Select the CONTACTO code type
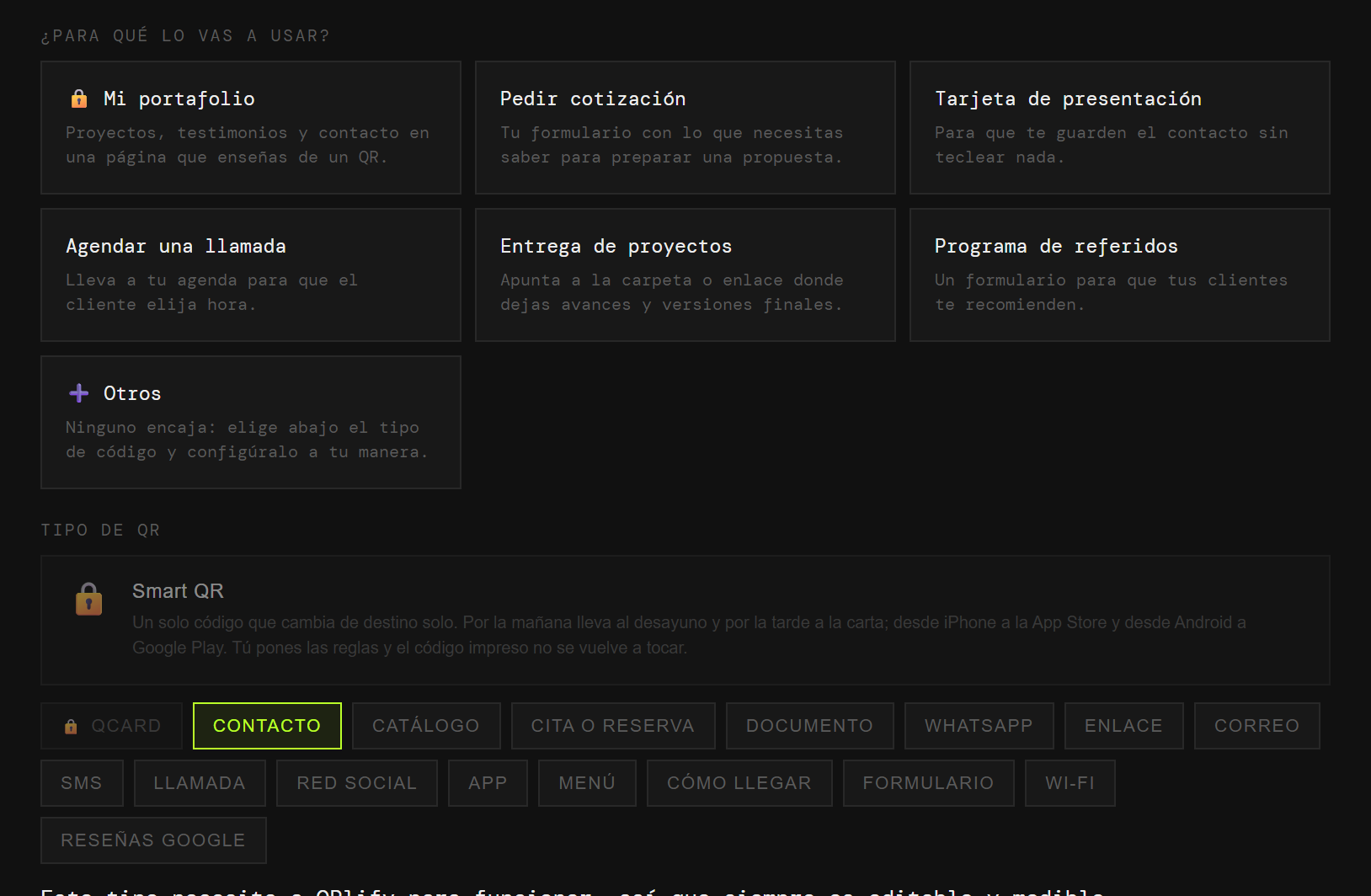Viewport: 1371px width, 896px height. [267, 726]
